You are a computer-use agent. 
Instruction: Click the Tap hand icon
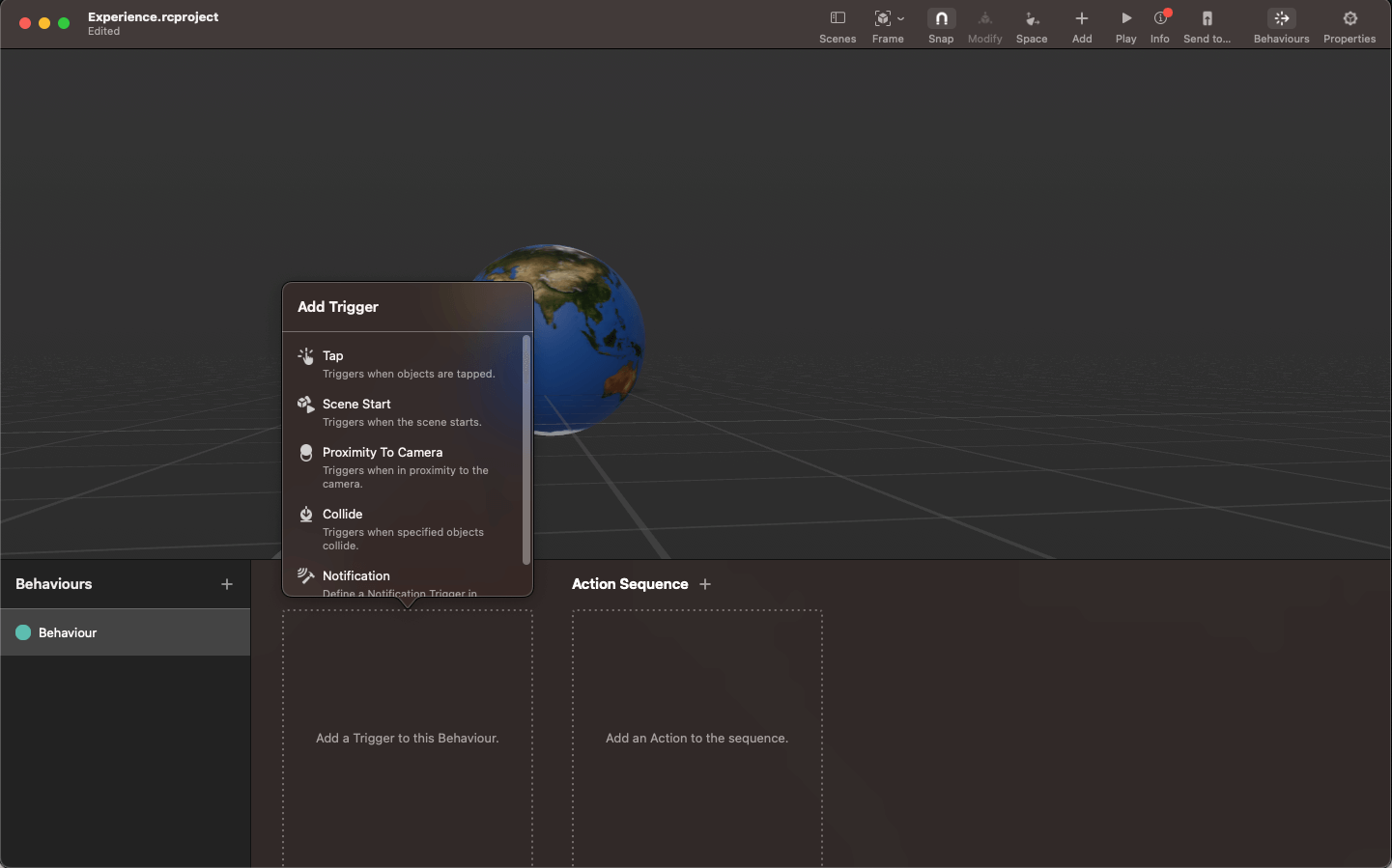tap(306, 356)
